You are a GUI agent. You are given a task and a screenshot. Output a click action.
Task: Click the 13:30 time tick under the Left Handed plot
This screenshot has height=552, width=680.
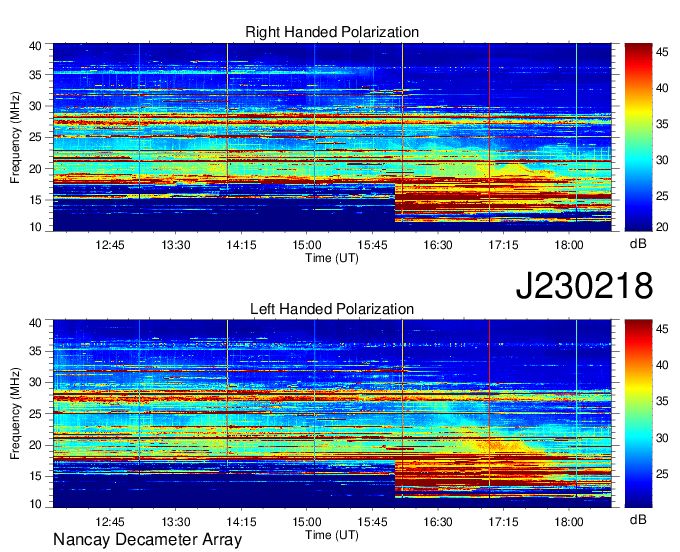[176, 522]
